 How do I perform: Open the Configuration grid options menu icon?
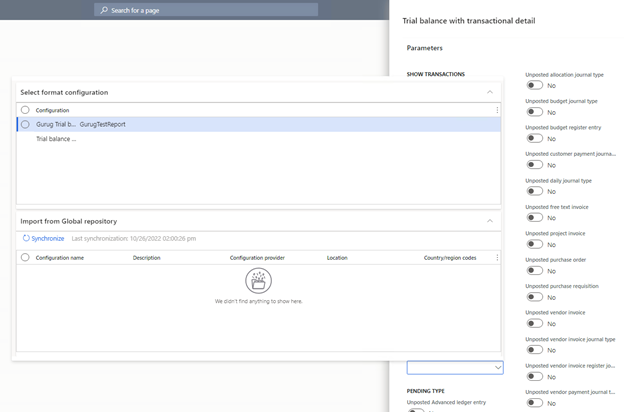[497, 110]
